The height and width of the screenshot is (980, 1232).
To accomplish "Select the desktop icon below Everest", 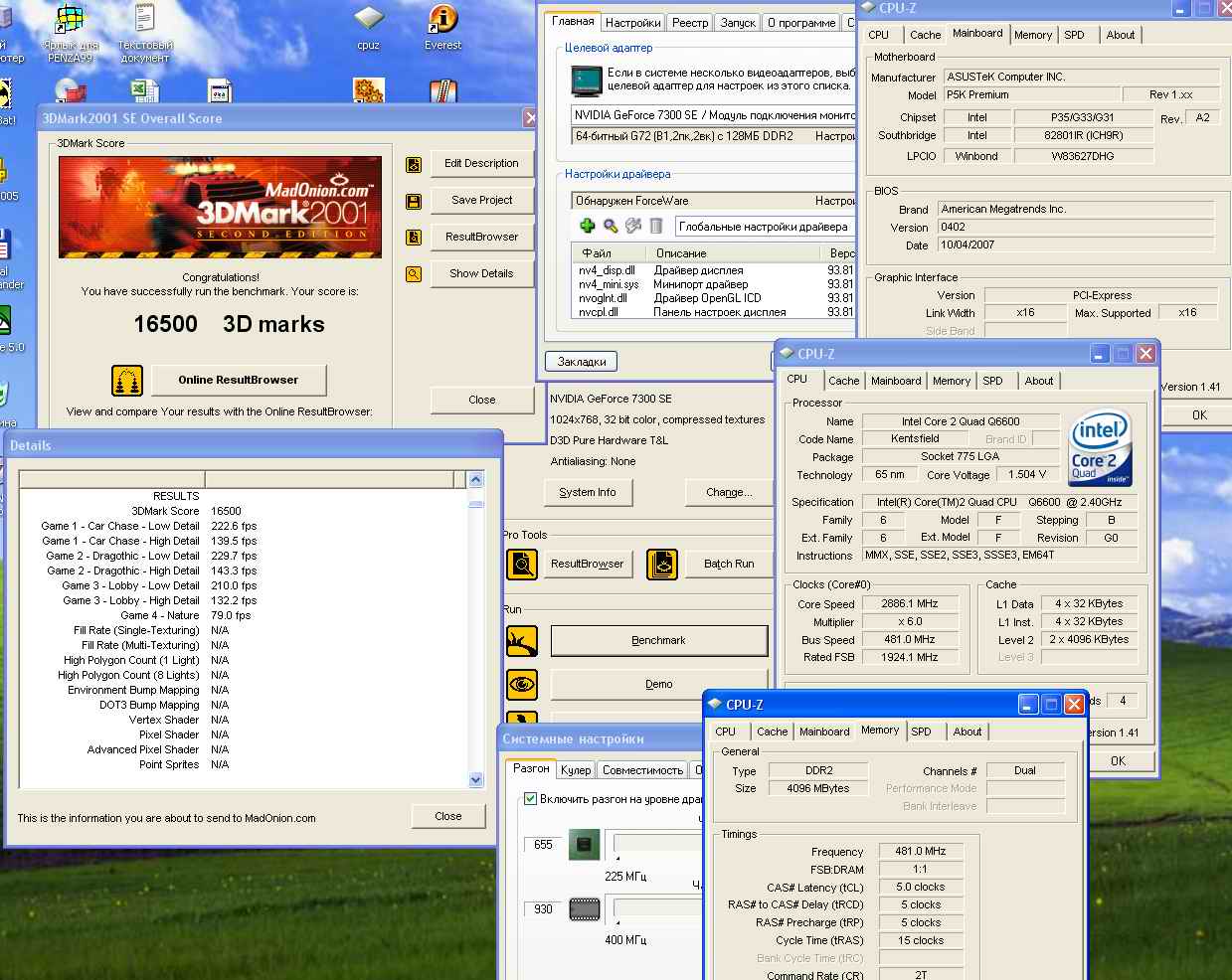I will click(x=443, y=91).
